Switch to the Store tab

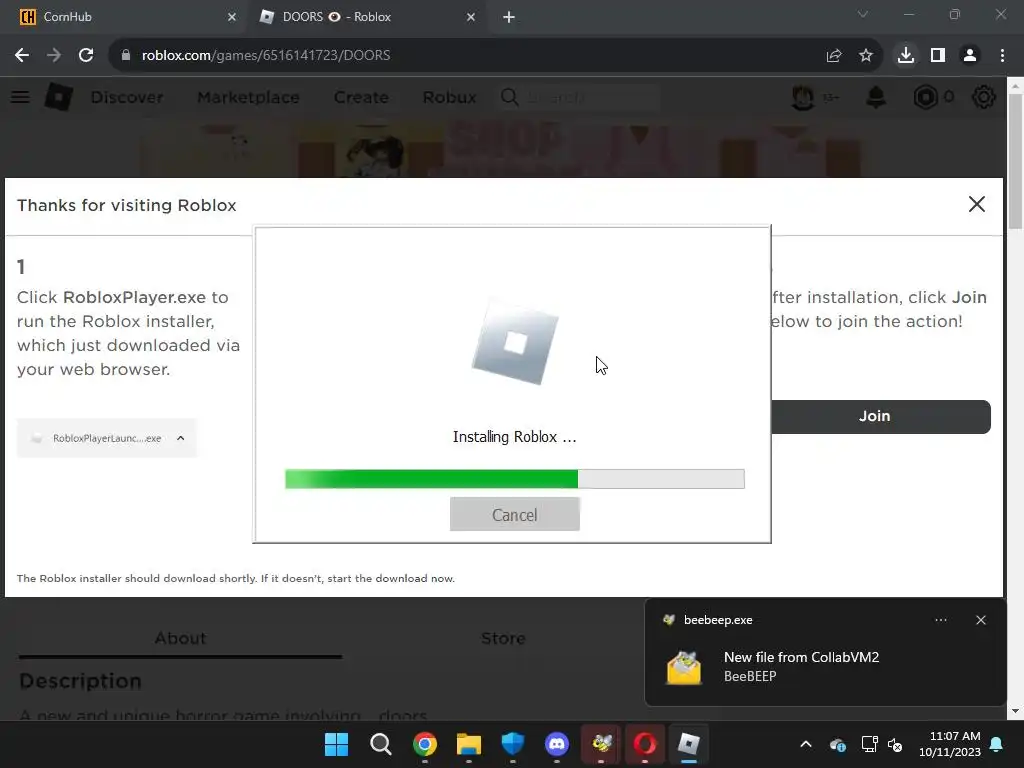click(503, 638)
